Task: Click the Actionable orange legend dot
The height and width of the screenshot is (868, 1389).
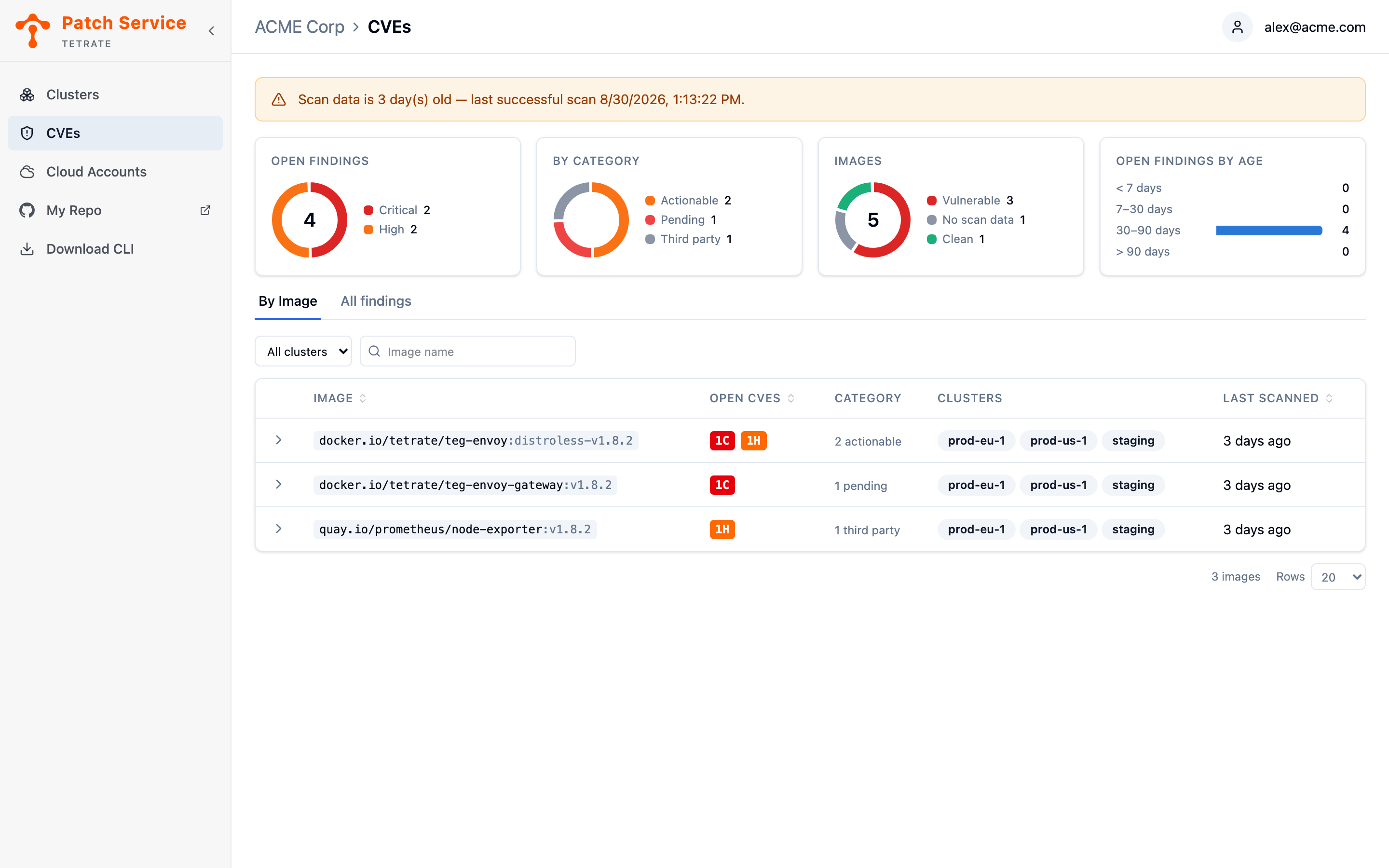Action: point(650,200)
